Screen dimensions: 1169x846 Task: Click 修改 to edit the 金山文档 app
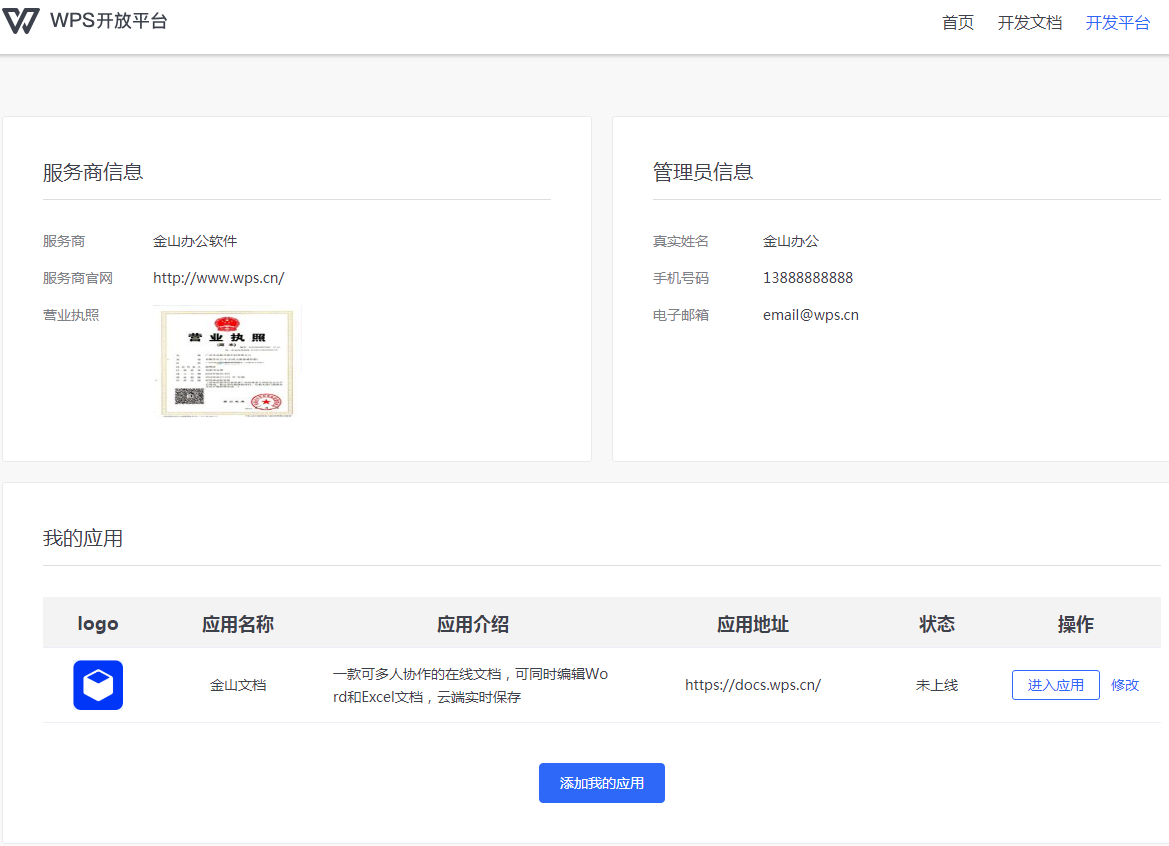(1124, 685)
